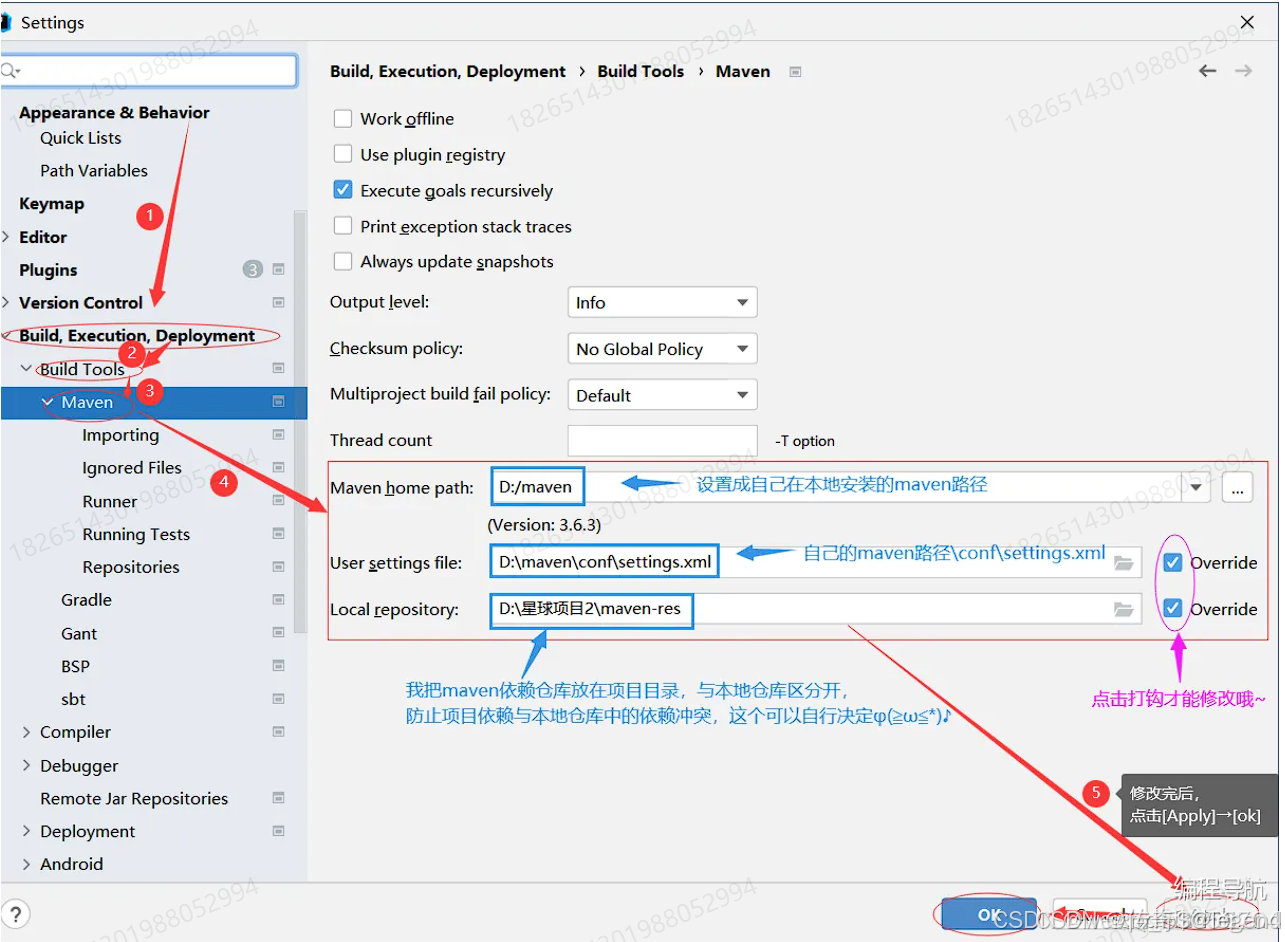This screenshot has width=1285, height=942.
Task: Expand the Debugger tree node
Action: point(26,766)
